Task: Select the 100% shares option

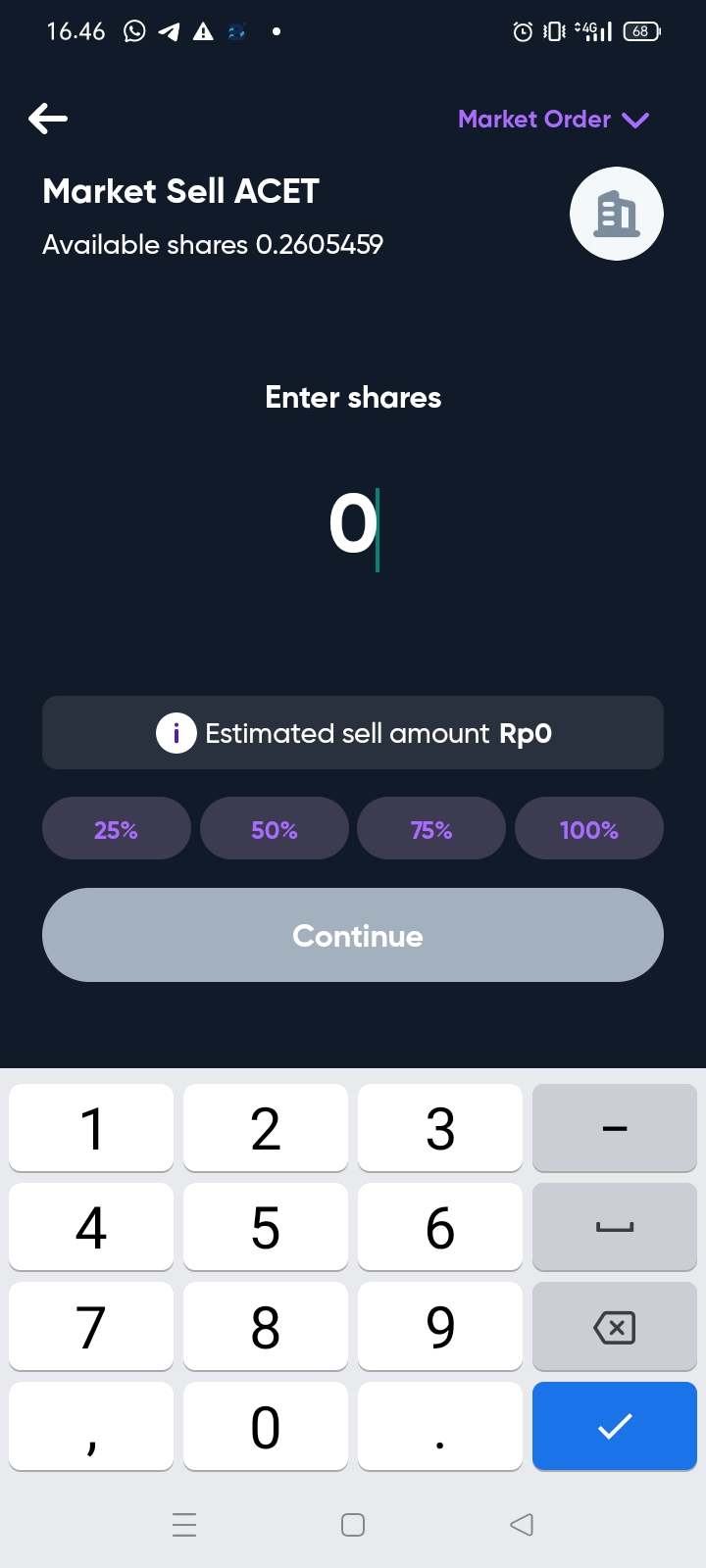Action: point(589,829)
